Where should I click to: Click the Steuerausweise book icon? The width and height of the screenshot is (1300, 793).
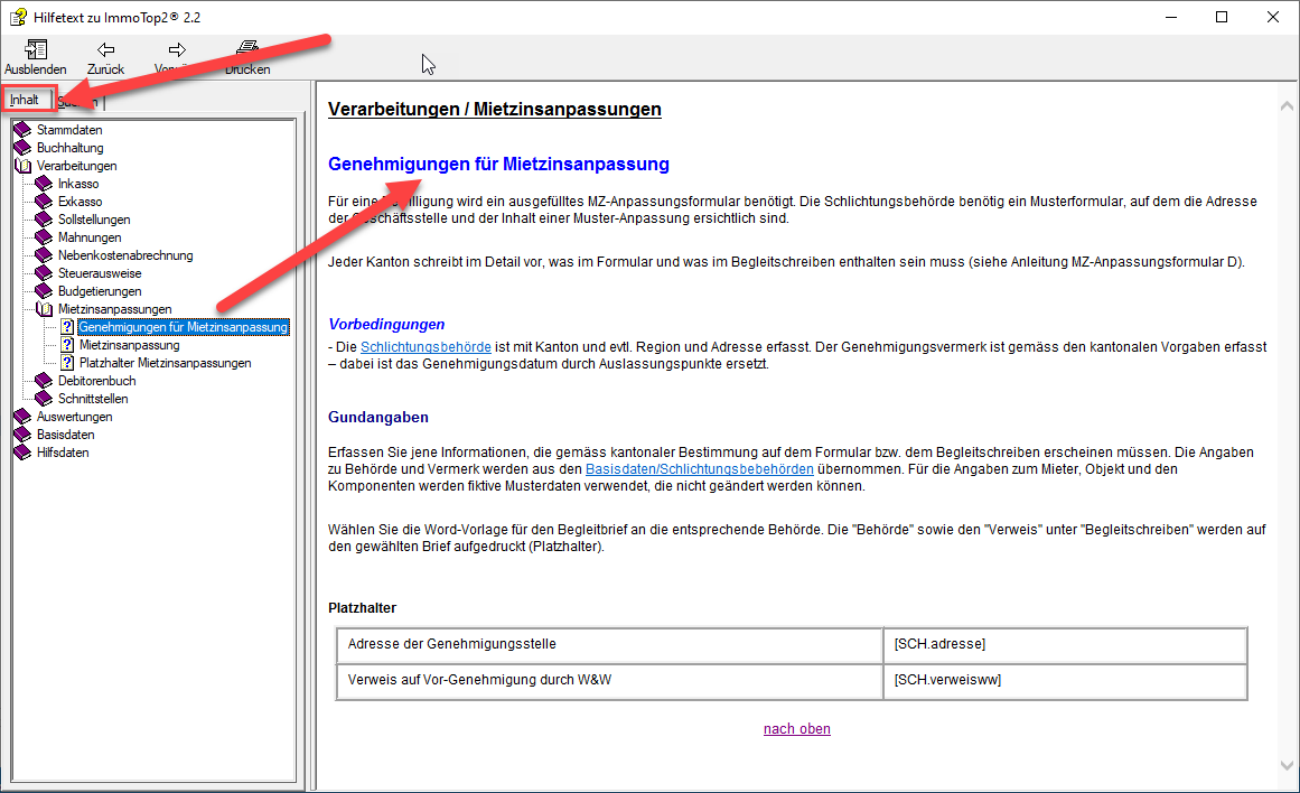(x=44, y=274)
